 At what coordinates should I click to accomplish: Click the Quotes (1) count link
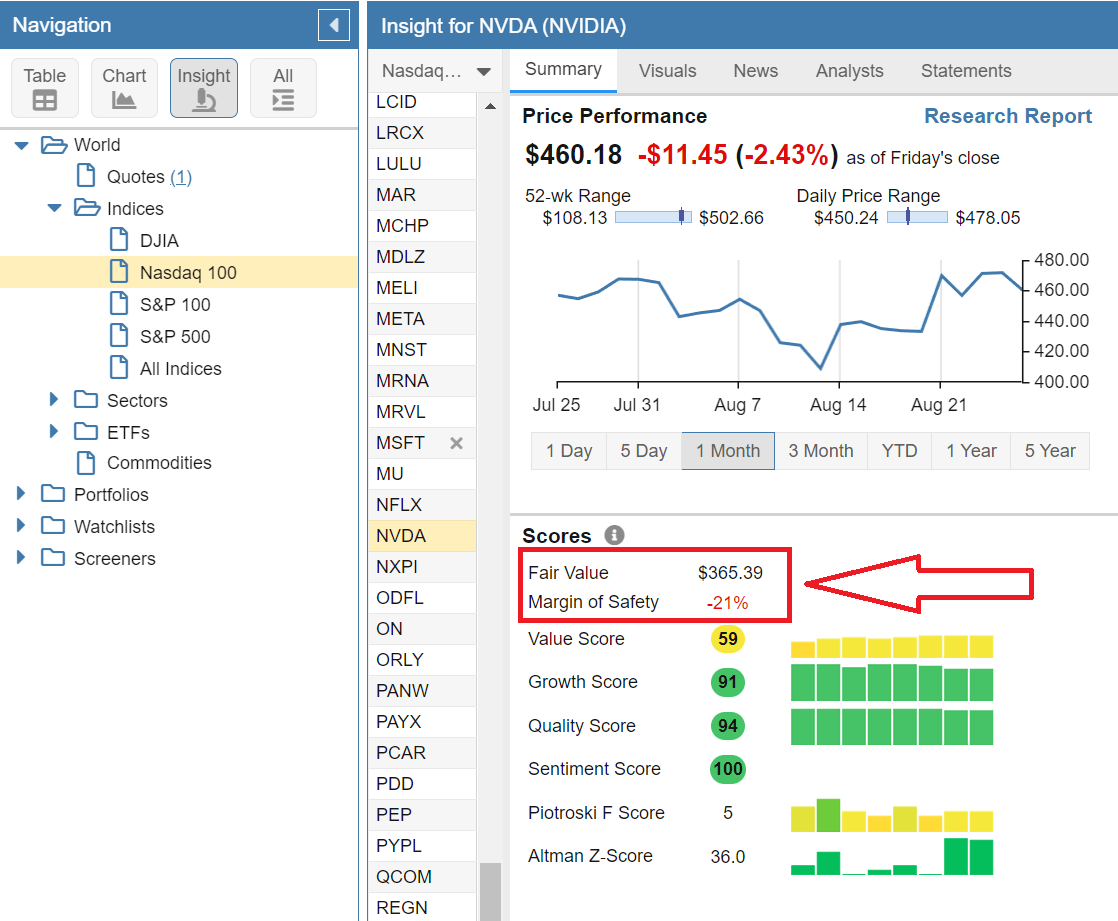(x=181, y=177)
